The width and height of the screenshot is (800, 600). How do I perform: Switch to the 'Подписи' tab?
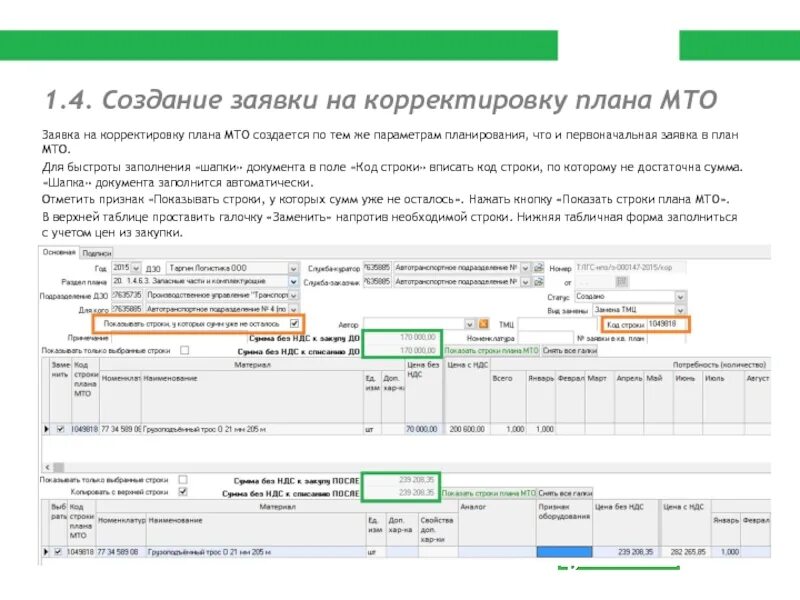click(96, 253)
